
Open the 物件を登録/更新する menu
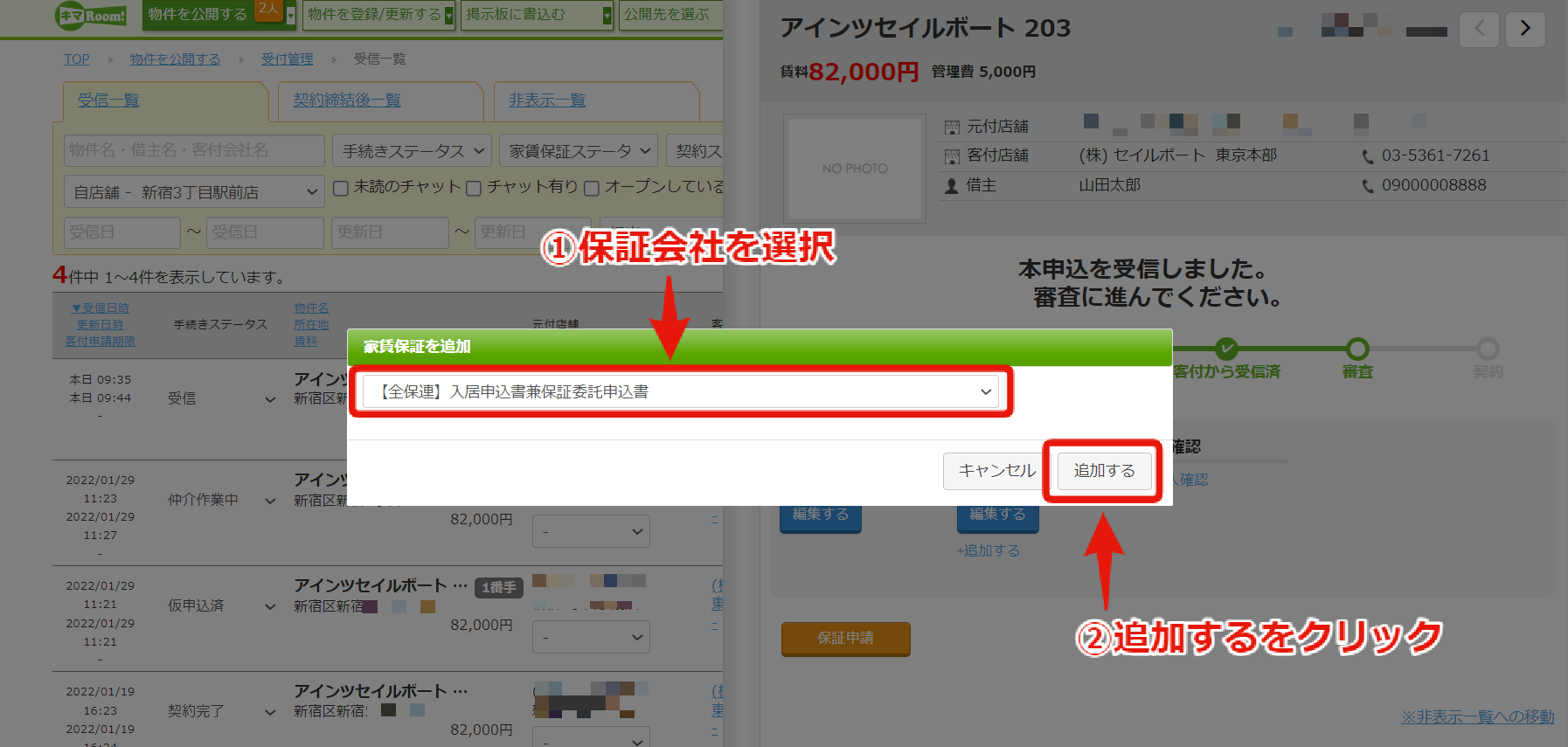tap(379, 15)
